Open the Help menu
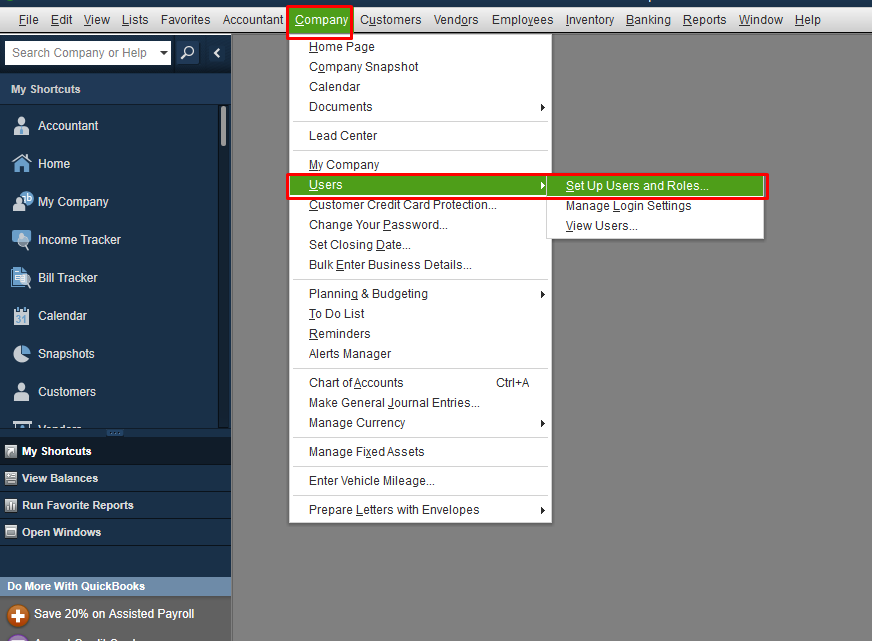872x641 pixels. point(807,20)
